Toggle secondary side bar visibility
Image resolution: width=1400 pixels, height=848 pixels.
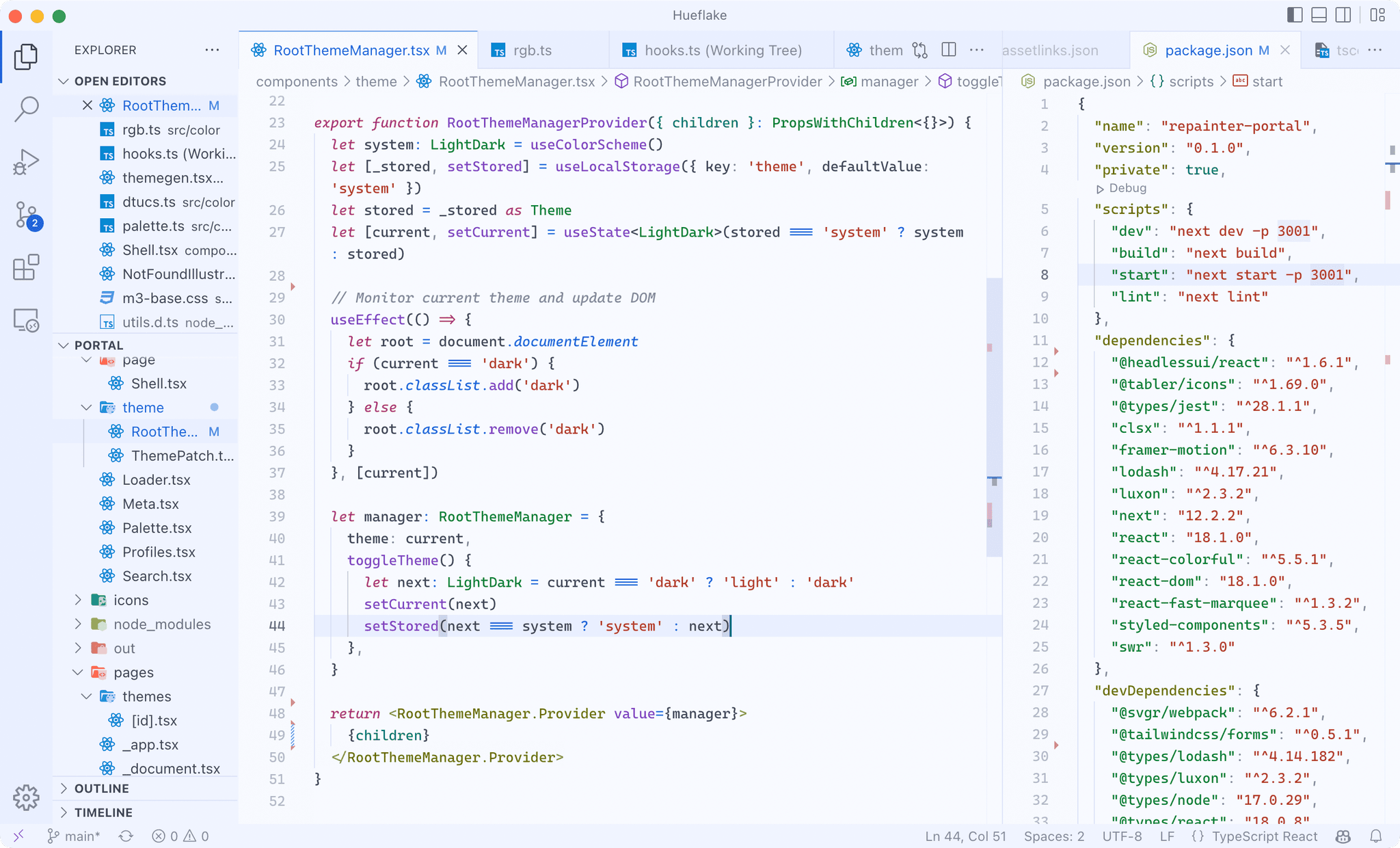click(1343, 15)
